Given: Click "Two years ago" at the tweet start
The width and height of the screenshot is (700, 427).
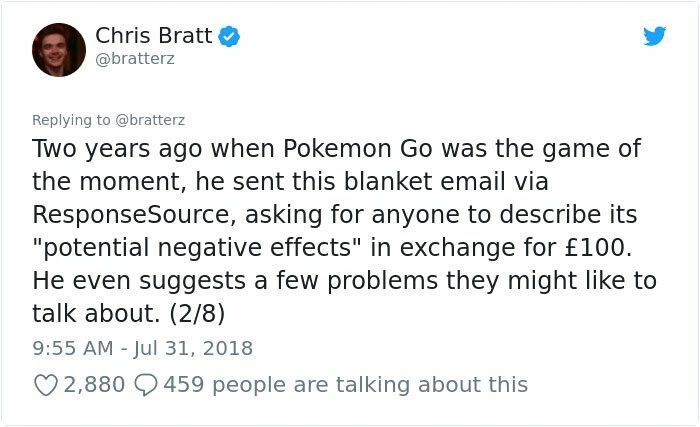Looking at the screenshot, I should (x=117, y=149).
